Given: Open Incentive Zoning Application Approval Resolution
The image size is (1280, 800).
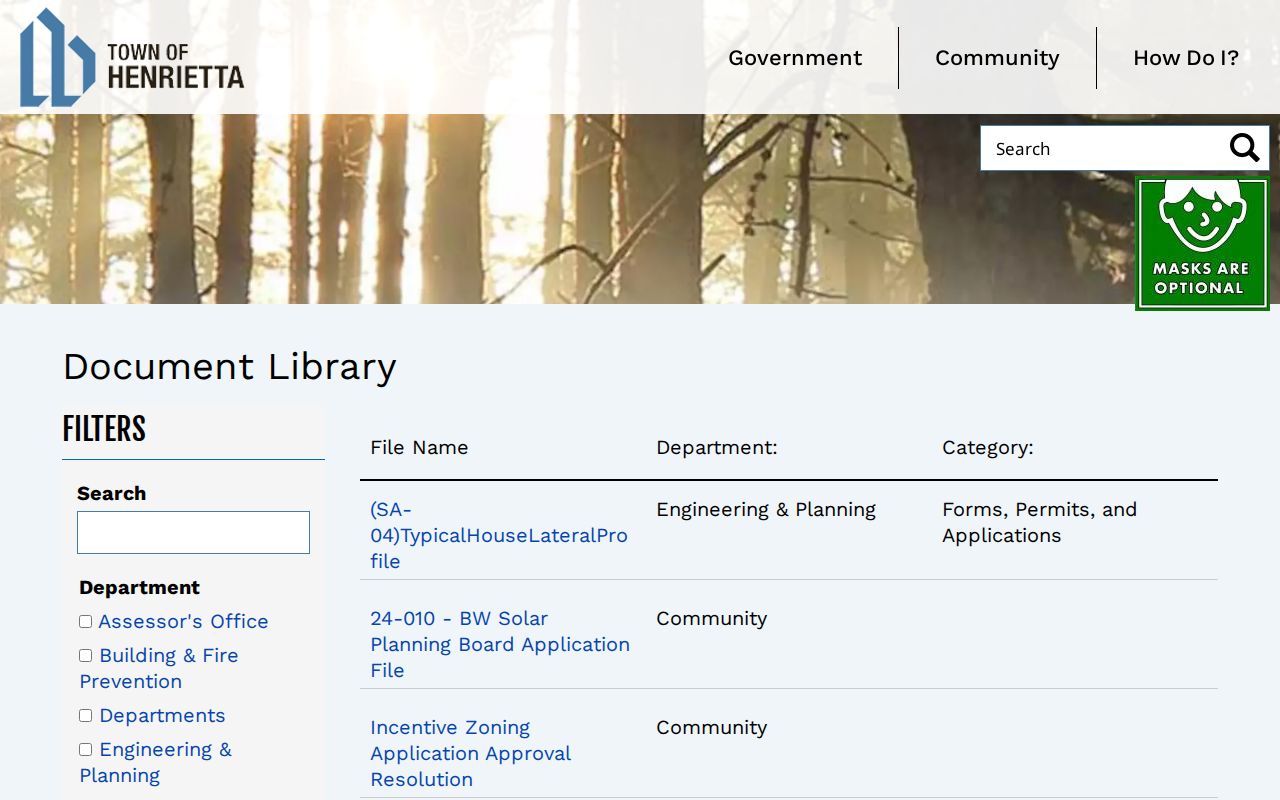Looking at the screenshot, I should pyautogui.click(x=470, y=753).
